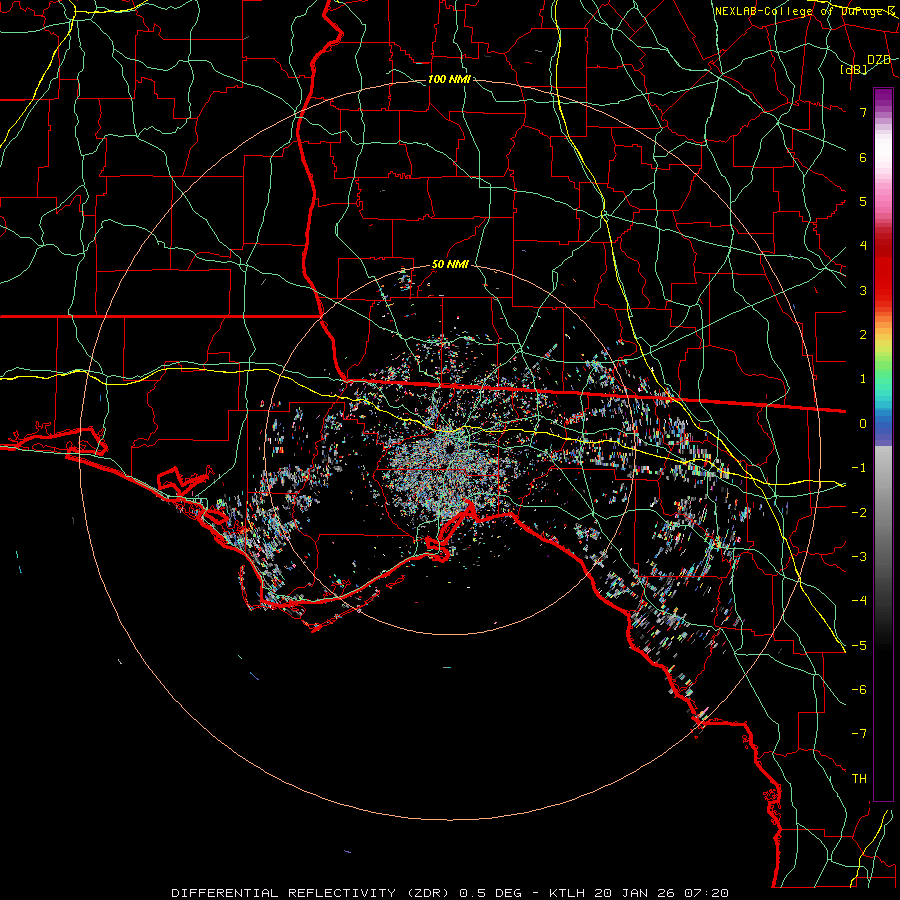Click the "7" label on the dB scale
The width and height of the screenshot is (900, 900).
tap(863, 112)
